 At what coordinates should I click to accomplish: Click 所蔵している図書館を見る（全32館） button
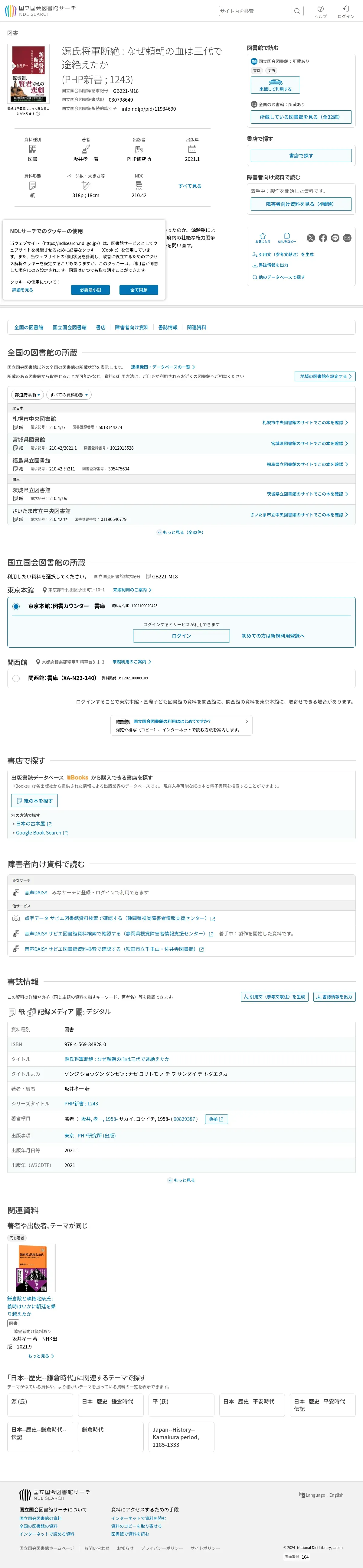click(x=301, y=117)
